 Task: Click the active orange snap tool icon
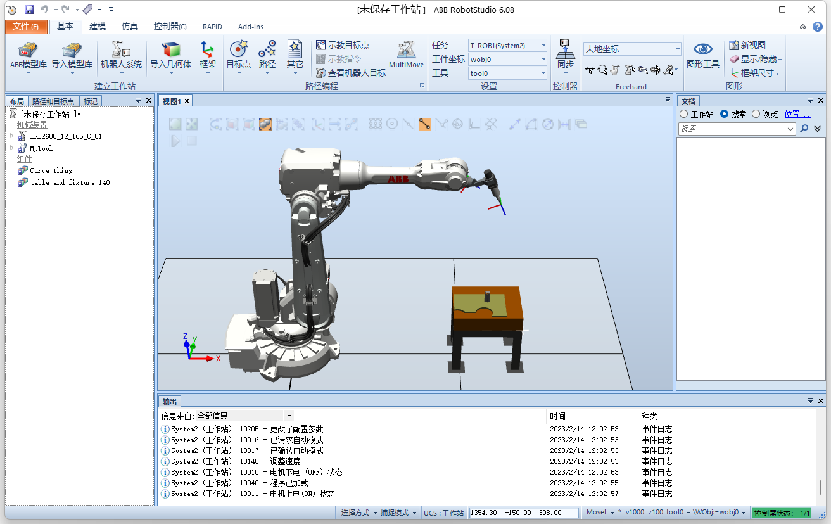(425, 125)
